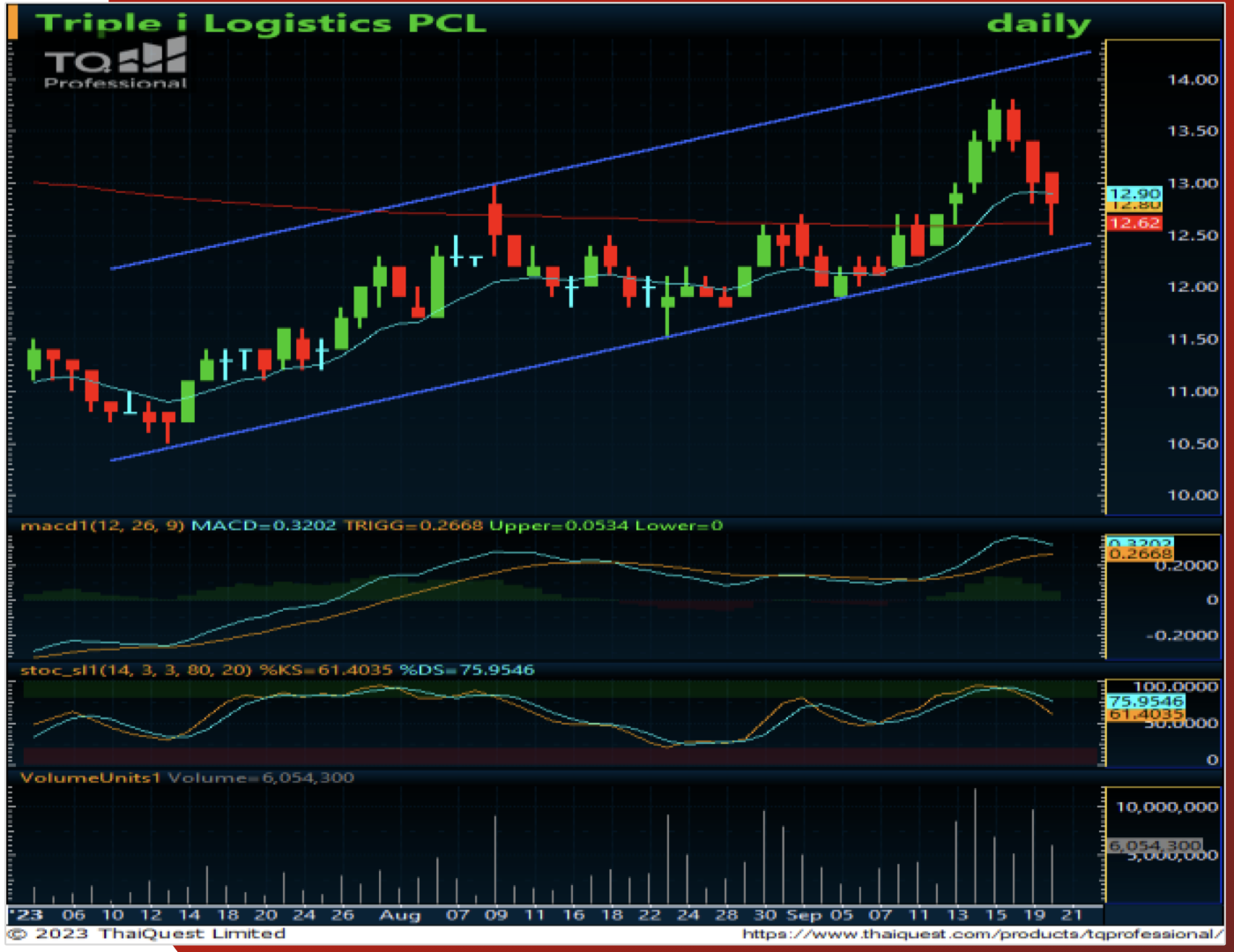This screenshot has height=952, width=1234.
Task: Click the 12.50 price axis label
Action: click(x=1193, y=235)
